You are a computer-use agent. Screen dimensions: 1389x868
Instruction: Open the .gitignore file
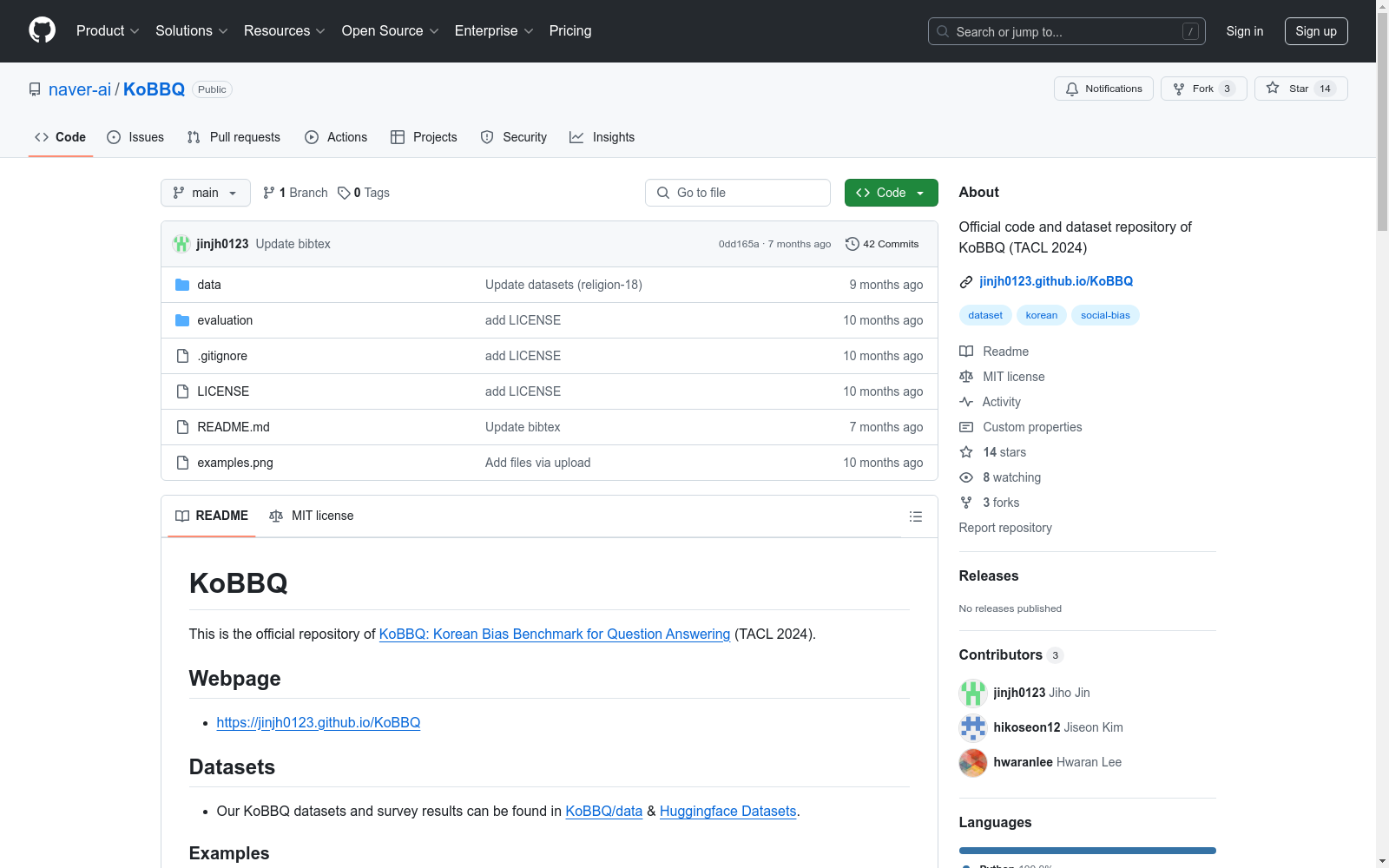[222, 356]
